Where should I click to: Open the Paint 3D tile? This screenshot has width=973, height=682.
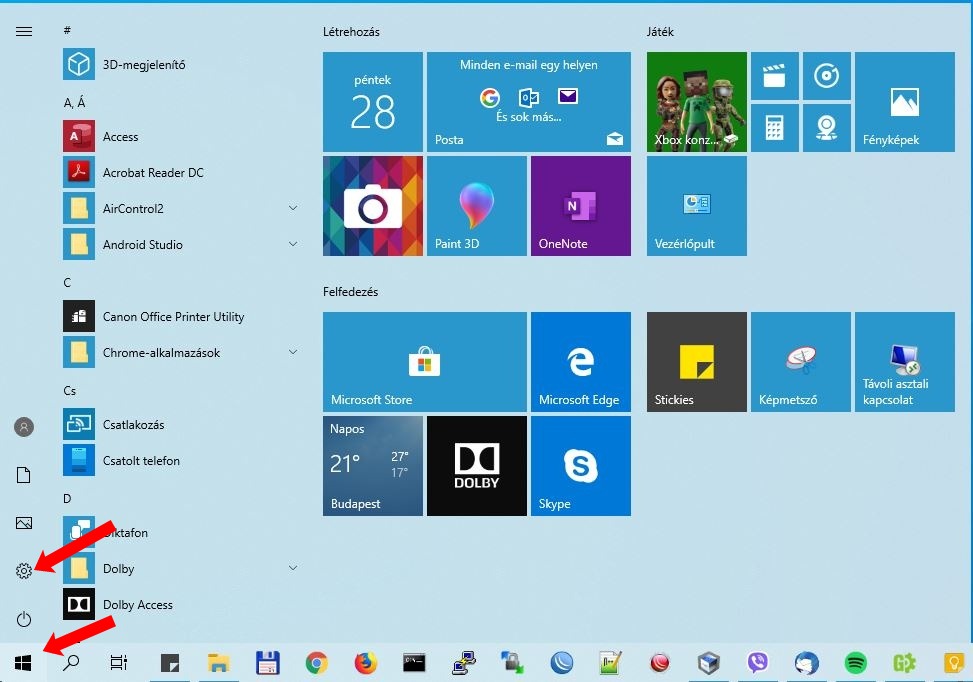[x=476, y=205]
